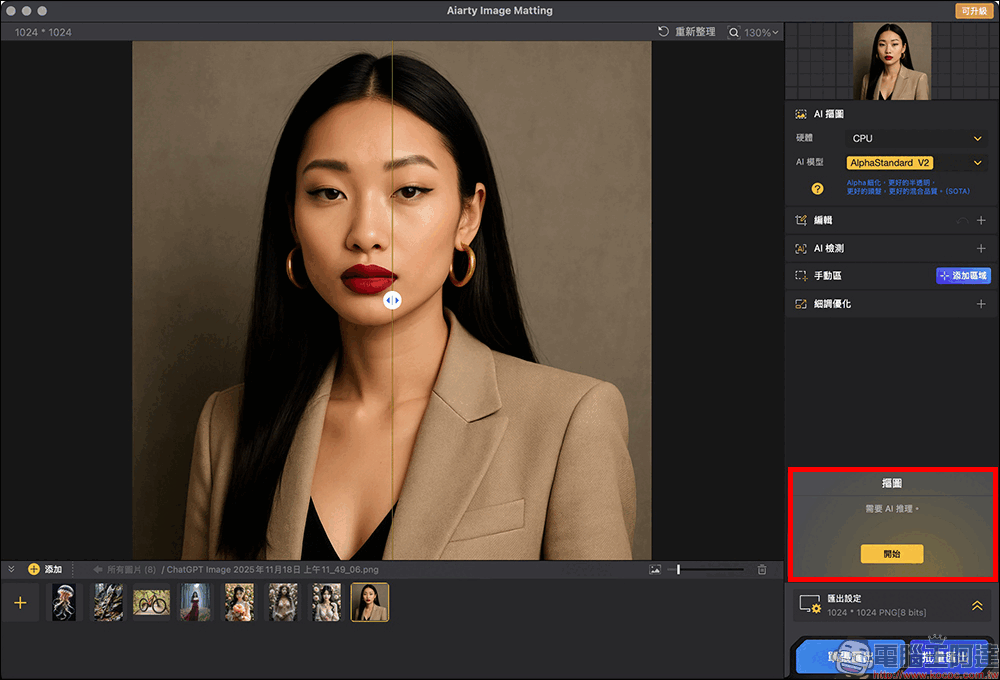Select the bicycle image thumbnail
This screenshot has height=680, width=1000.
(x=150, y=602)
